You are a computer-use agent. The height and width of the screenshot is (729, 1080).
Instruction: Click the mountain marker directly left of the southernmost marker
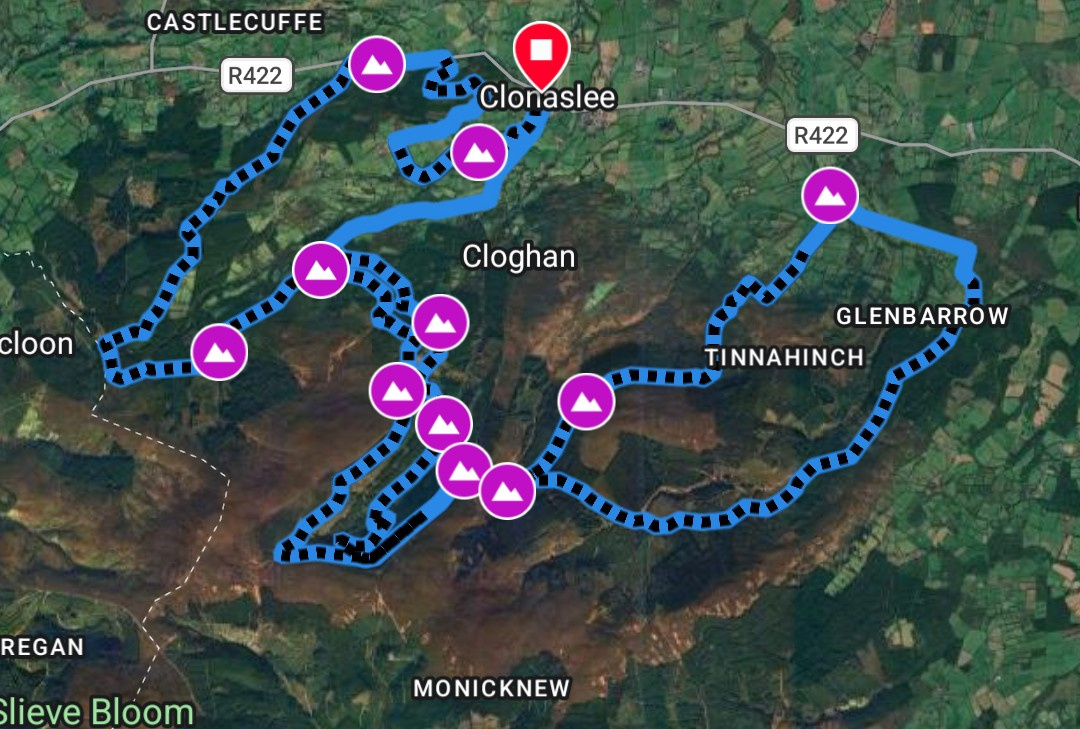464,471
